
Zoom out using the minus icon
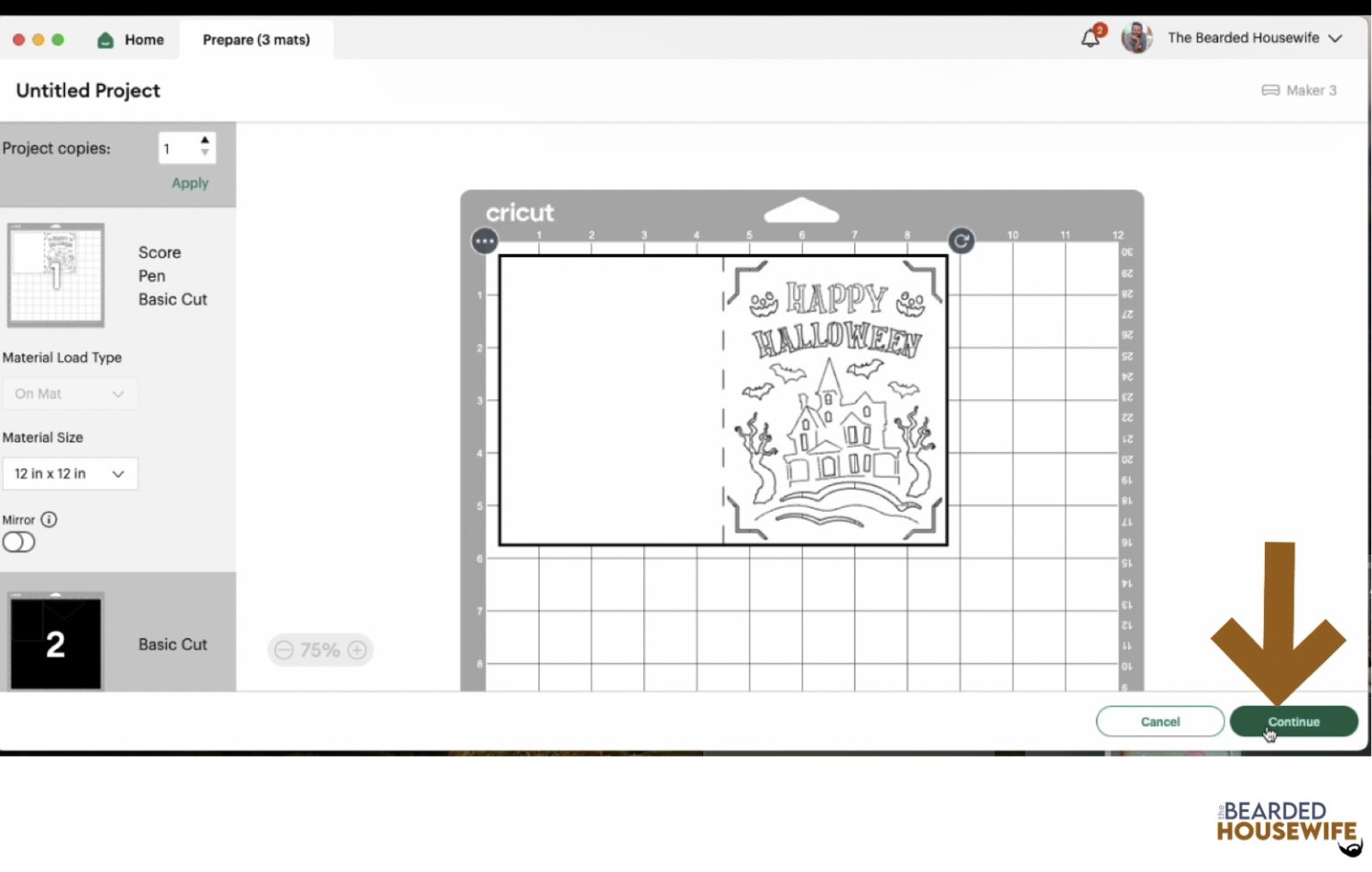tap(284, 650)
